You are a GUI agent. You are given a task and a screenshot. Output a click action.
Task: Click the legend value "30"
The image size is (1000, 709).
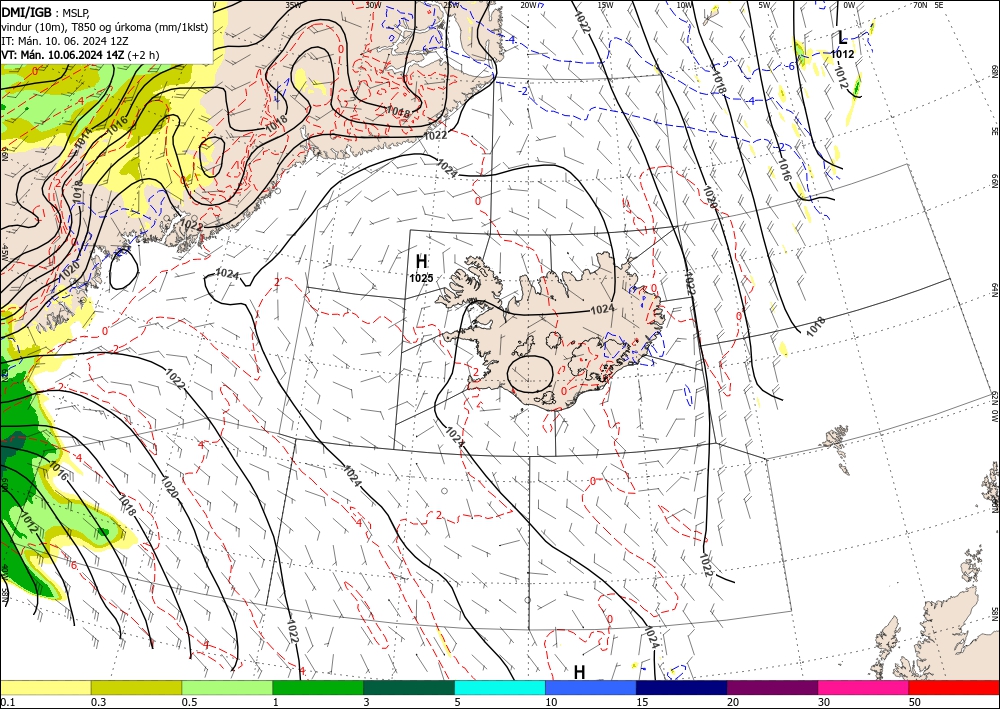click(824, 702)
